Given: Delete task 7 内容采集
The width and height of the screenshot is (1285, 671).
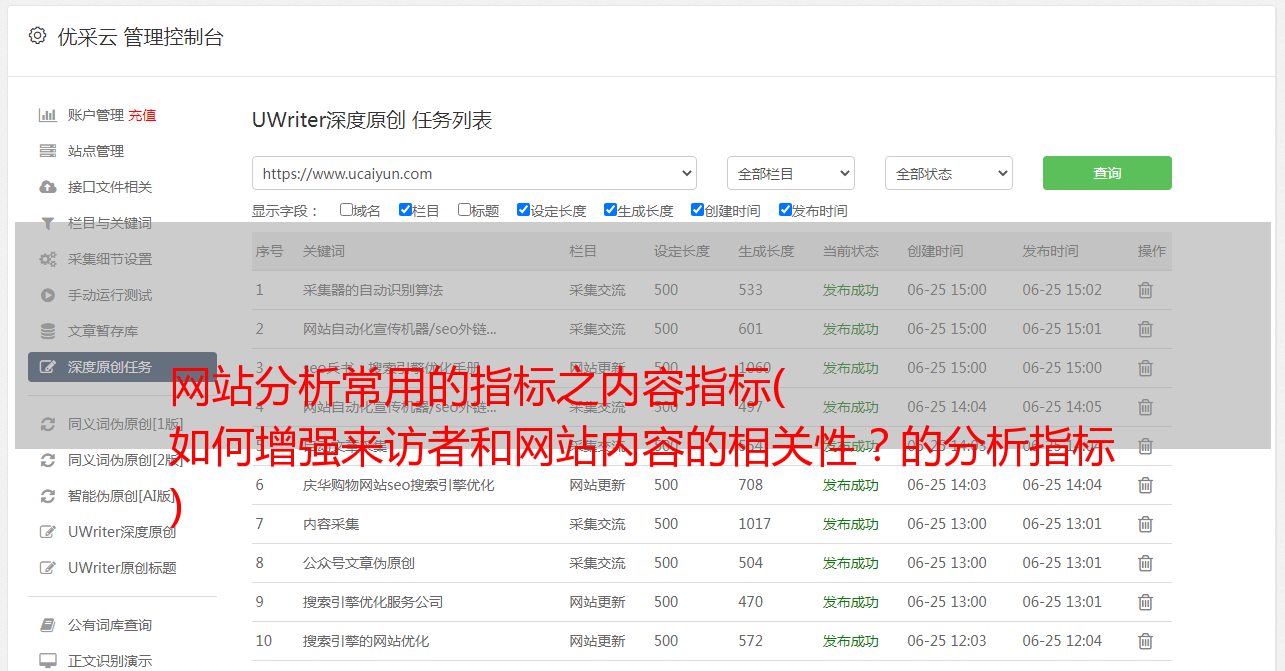Looking at the screenshot, I should point(1146,524).
